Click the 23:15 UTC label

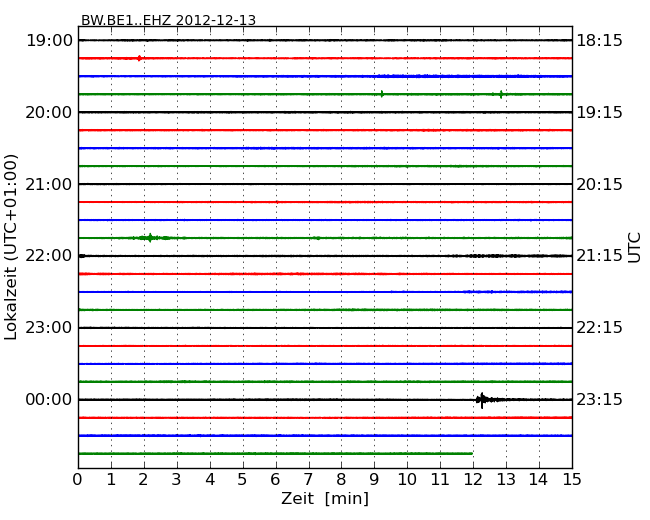(x=600, y=399)
